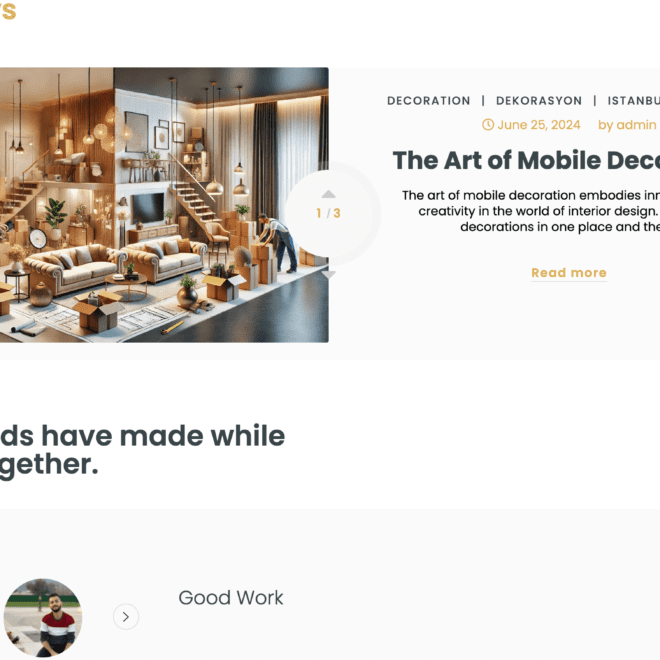Viewport: 660px width, 660px height.
Task: Click the clock icon beside June 25, 2024
Action: 488,125
